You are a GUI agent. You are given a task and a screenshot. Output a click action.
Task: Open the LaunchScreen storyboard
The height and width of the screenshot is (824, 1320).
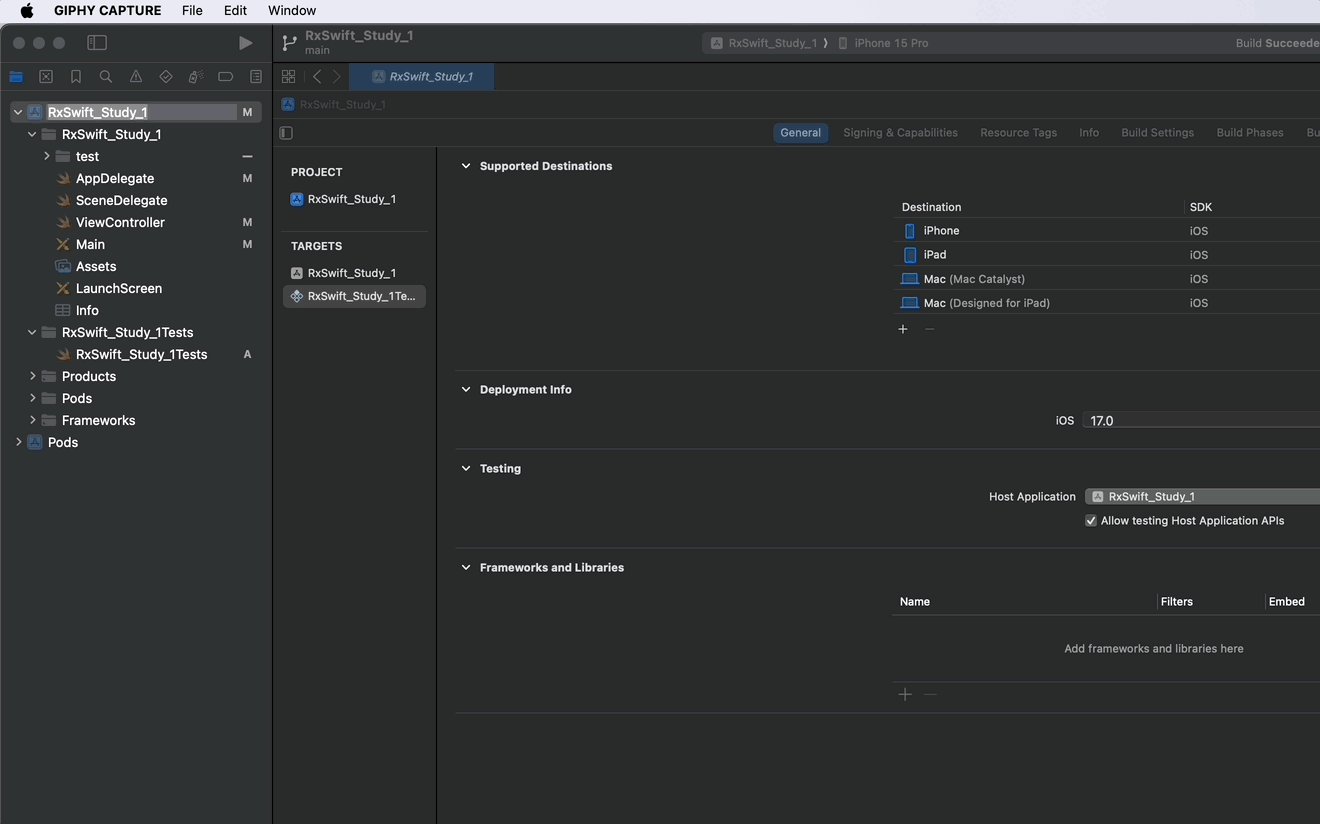(x=119, y=288)
